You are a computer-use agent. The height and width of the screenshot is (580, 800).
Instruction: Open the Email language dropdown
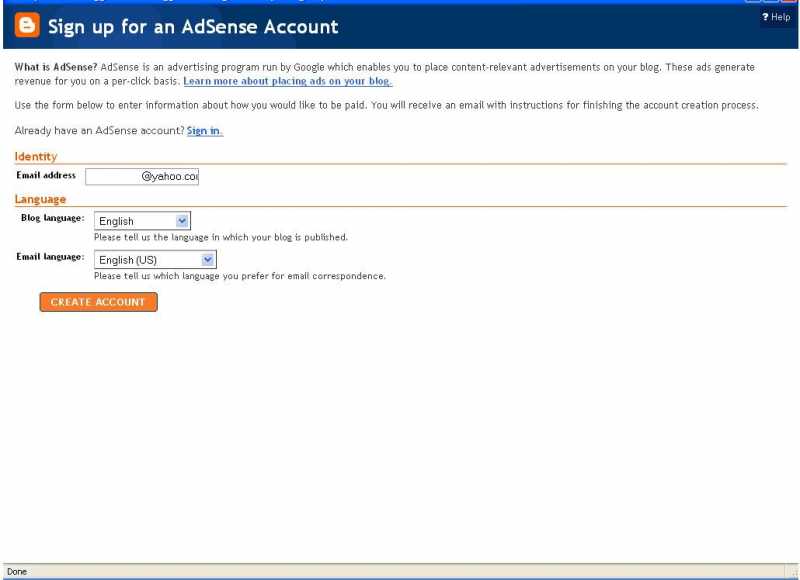coord(153,259)
